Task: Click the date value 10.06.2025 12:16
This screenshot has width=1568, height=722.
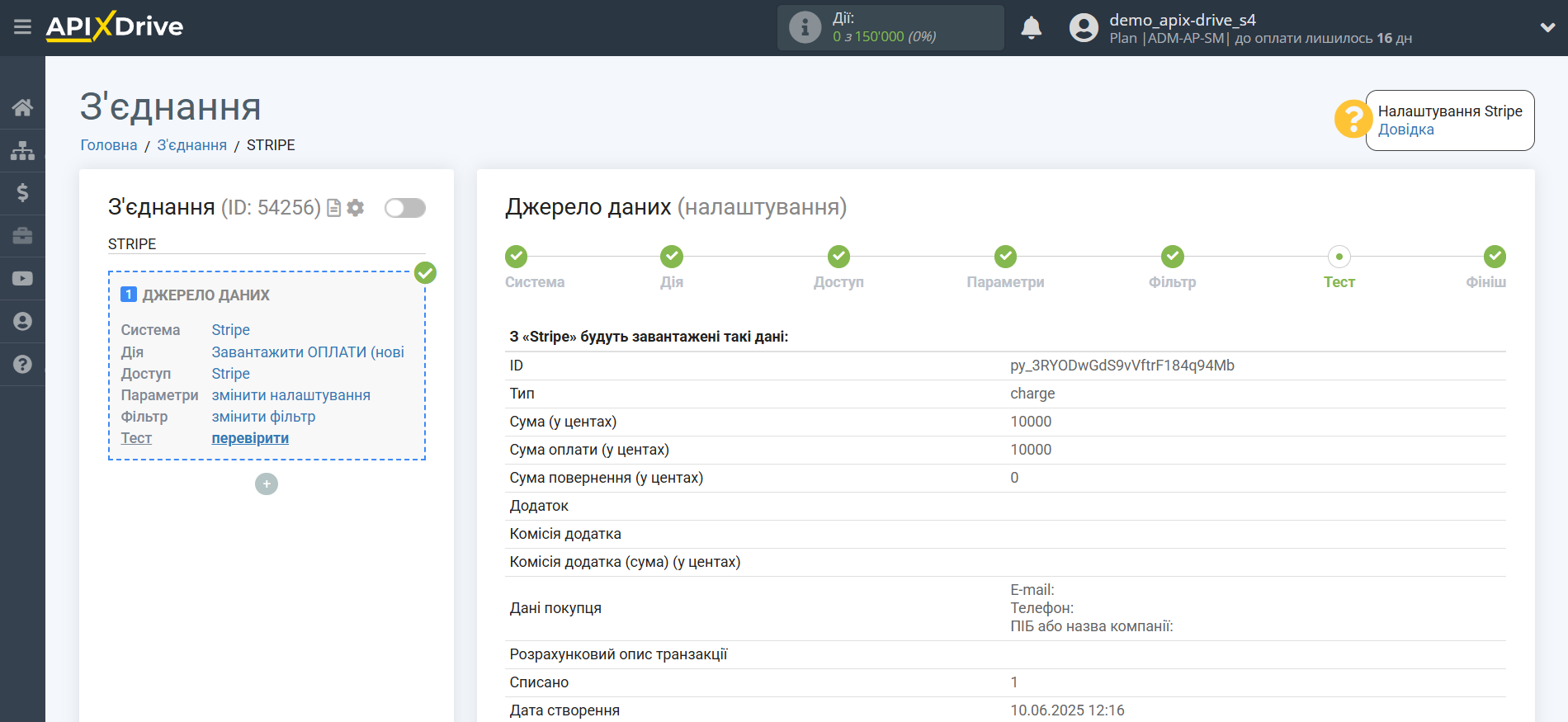Action: tap(1067, 710)
